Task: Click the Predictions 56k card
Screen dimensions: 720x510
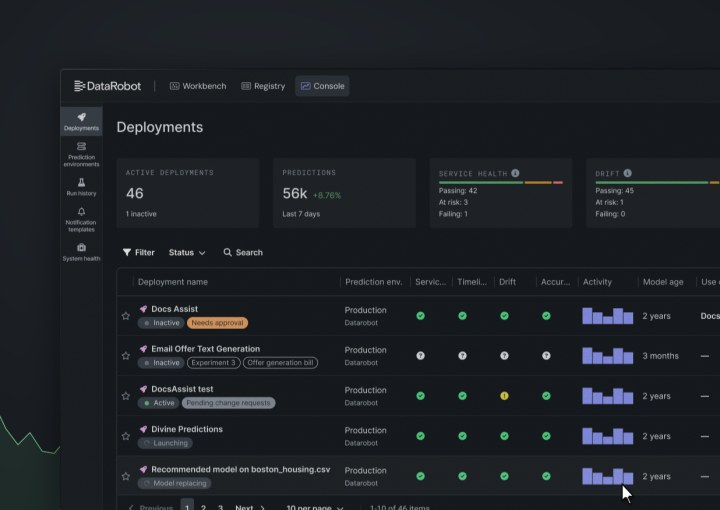Action: tap(344, 193)
